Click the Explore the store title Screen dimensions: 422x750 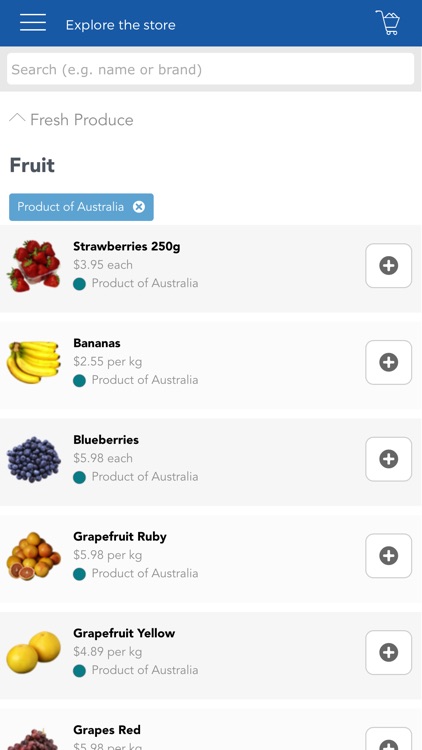click(121, 25)
